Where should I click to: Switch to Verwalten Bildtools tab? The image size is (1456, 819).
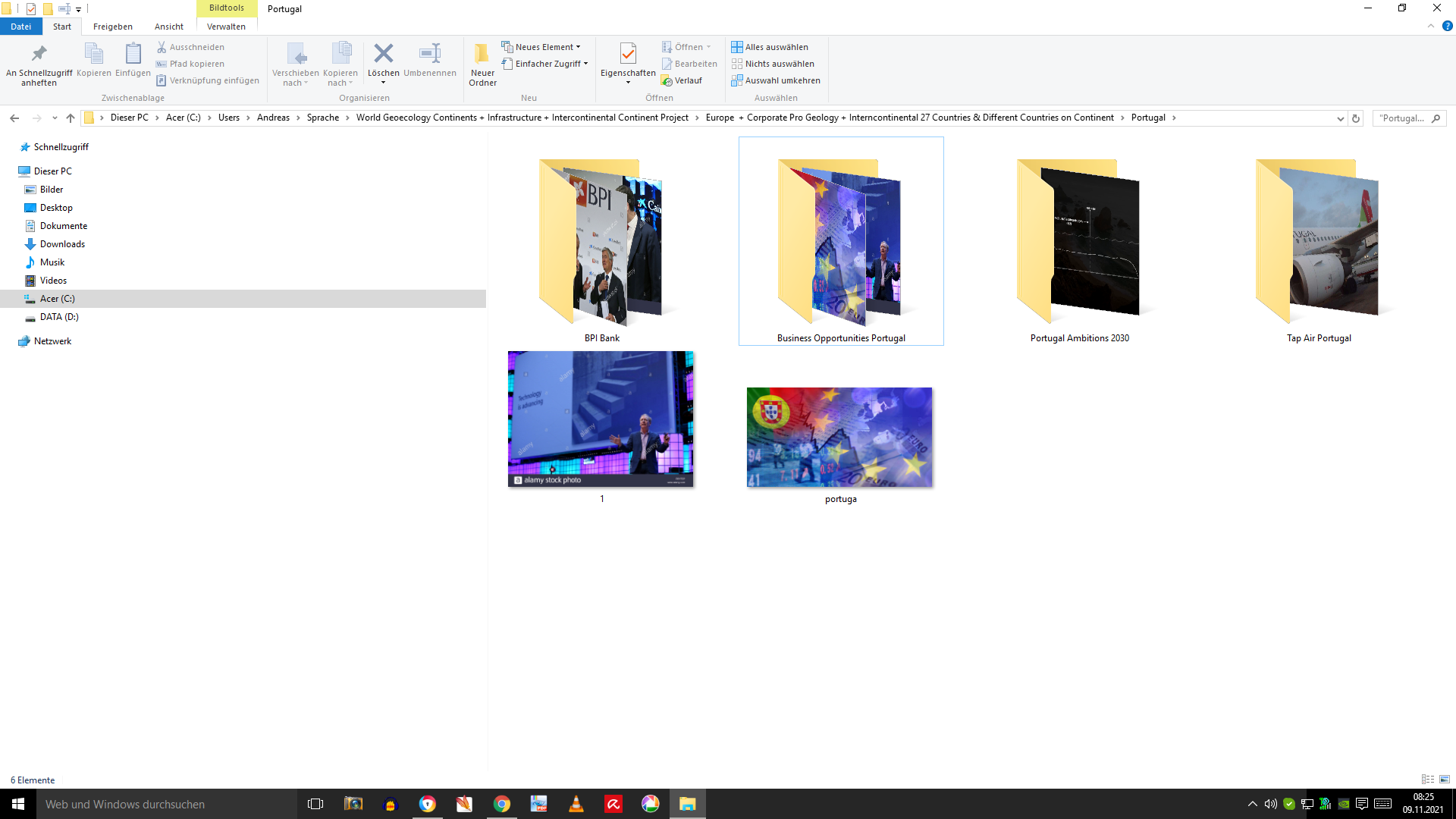click(x=226, y=27)
